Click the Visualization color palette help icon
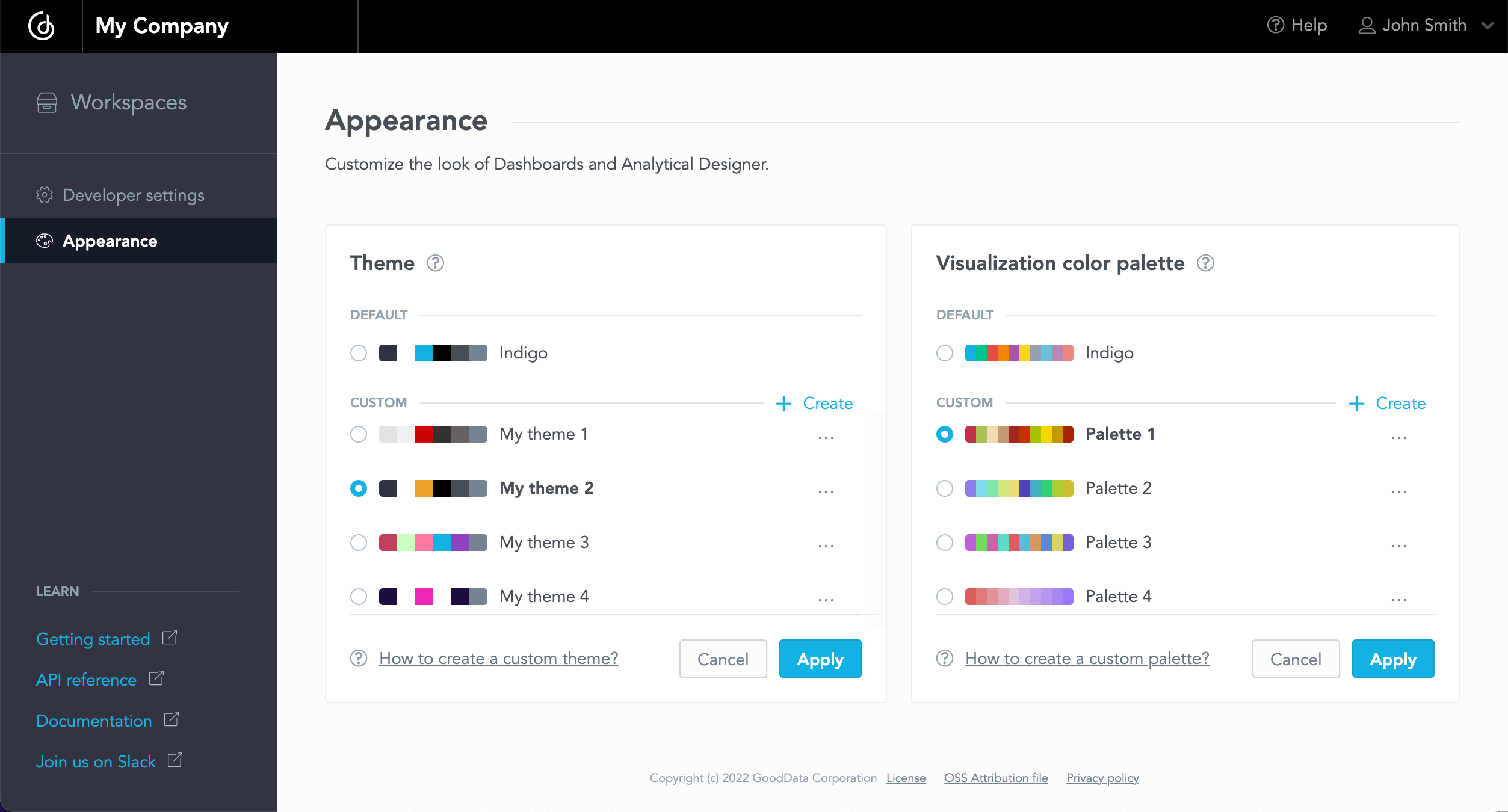 pos(1205,263)
